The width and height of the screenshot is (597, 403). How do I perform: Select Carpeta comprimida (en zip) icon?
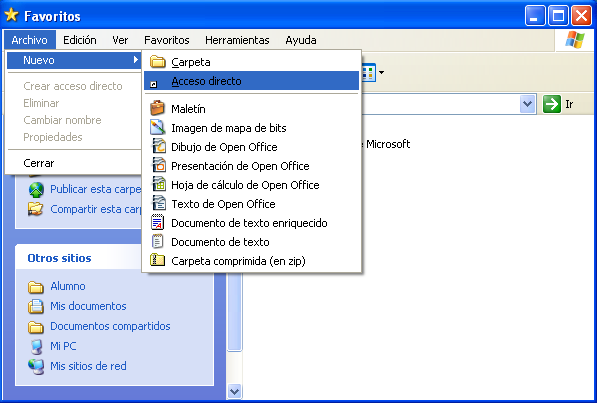pyautogui.click(x=157, y=260)
